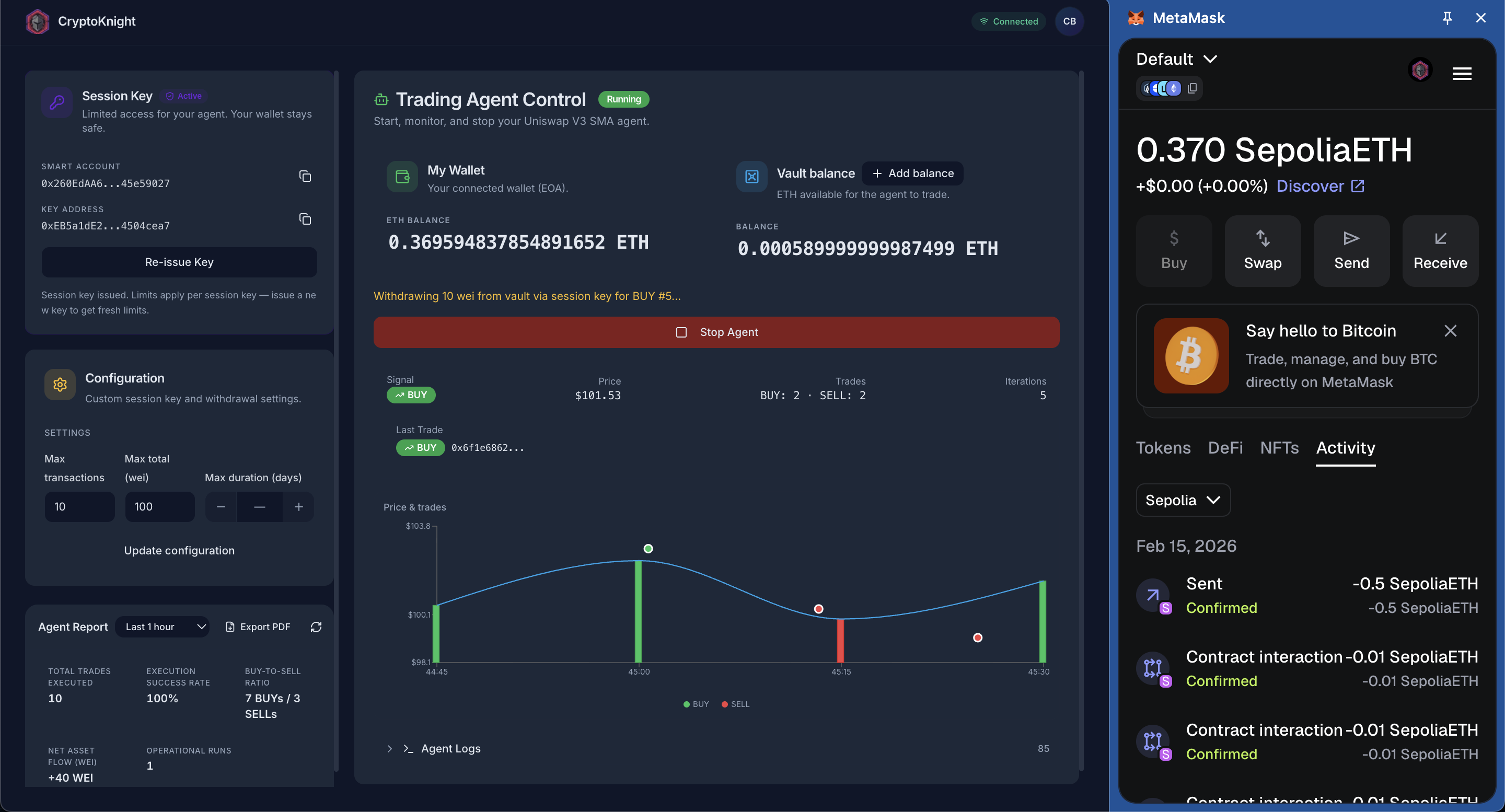Open the Last 1 hour dropdown
Screen dimensions: 1505x812
pos(163,627)
